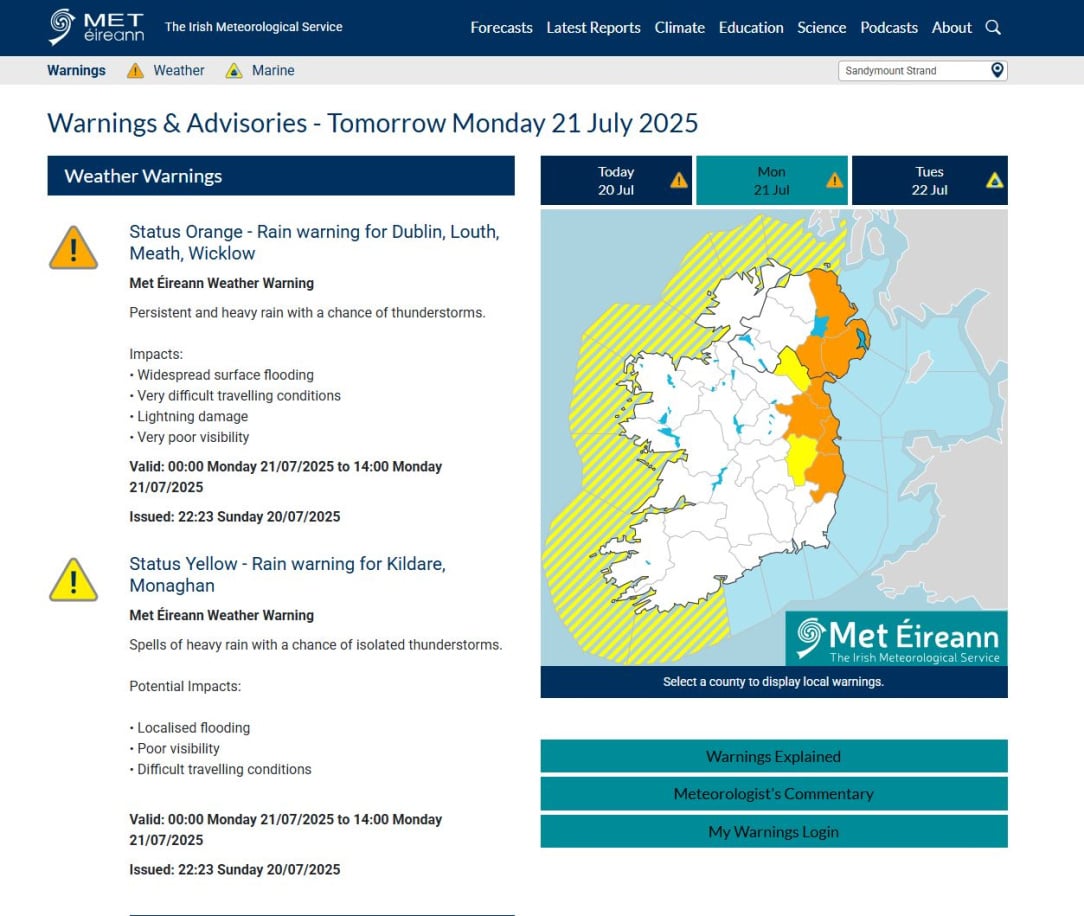
Task: Click large yellow warning triangle for Kildare warning
Action: 73,579
